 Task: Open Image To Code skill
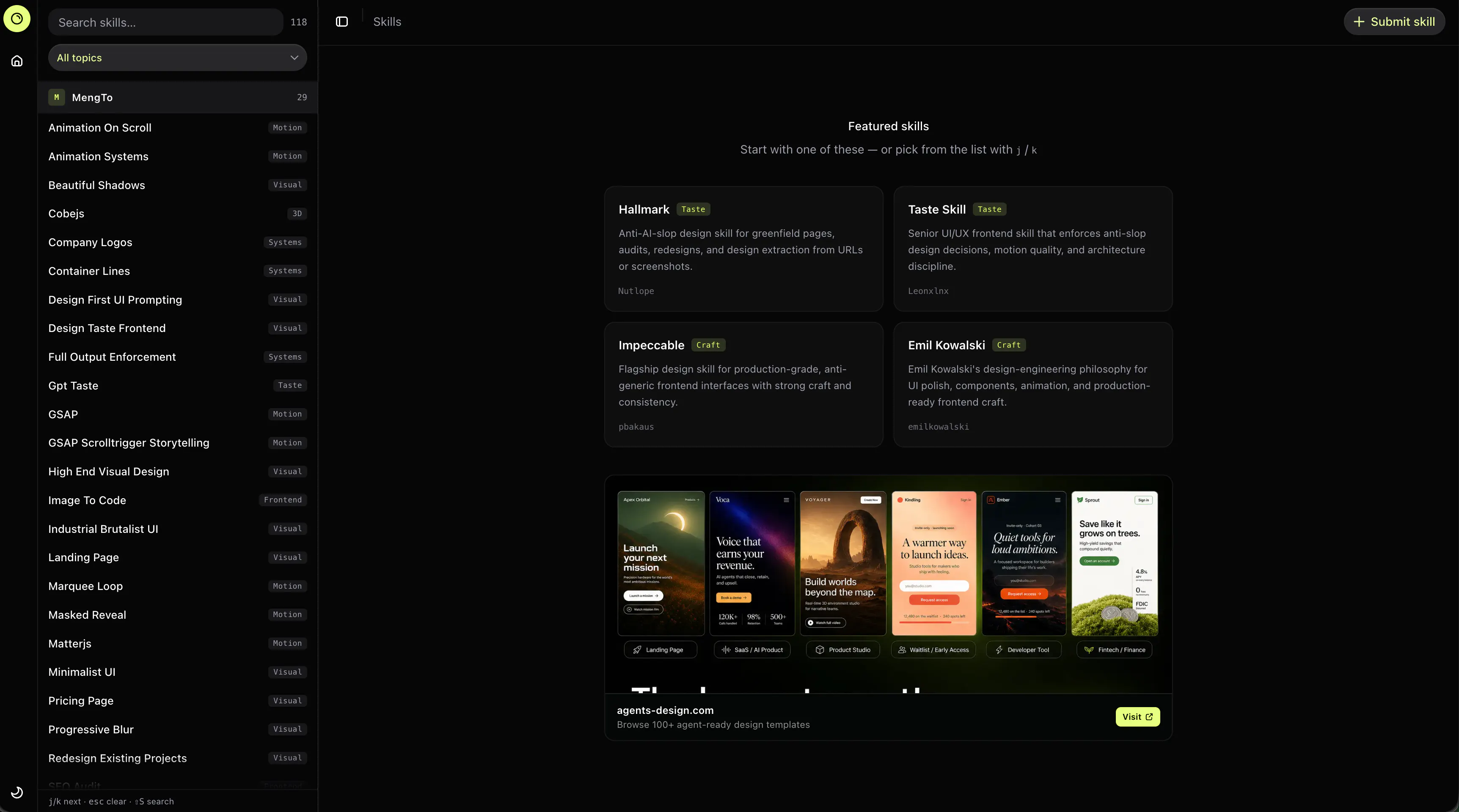coord(177,500)
